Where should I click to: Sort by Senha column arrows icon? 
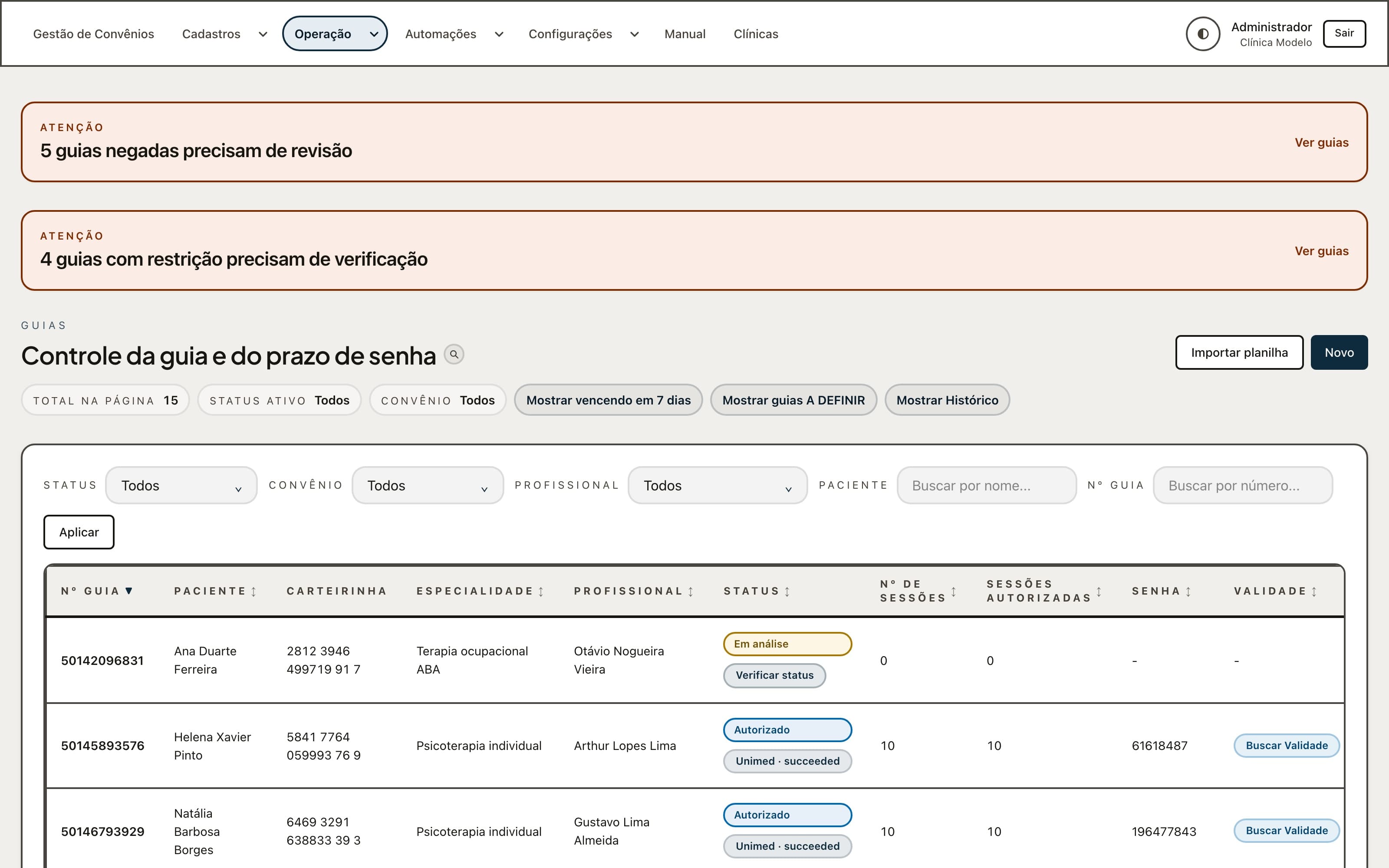point(1188,591)
